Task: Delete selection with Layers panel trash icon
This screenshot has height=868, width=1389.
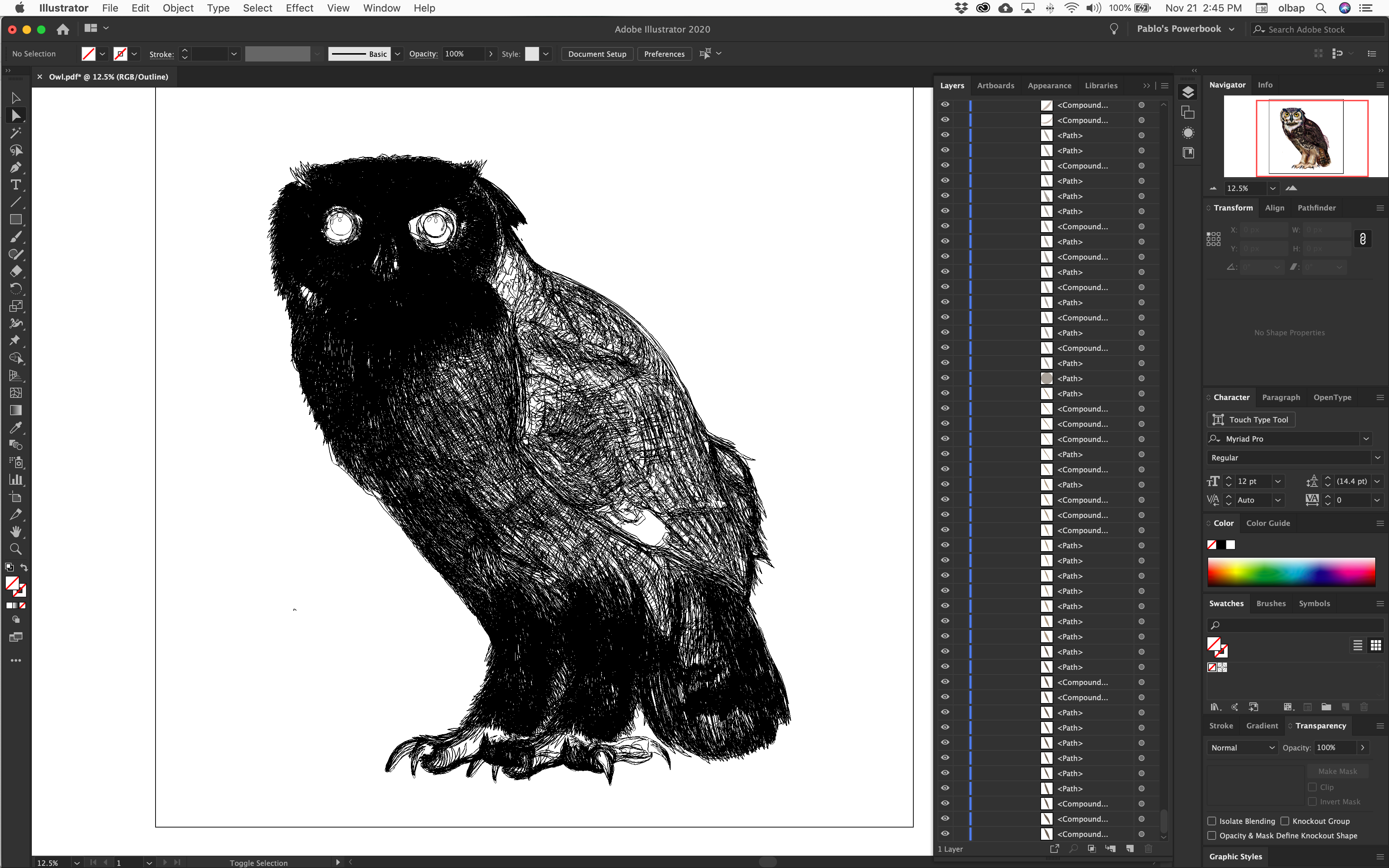Action: (1148, 848)
